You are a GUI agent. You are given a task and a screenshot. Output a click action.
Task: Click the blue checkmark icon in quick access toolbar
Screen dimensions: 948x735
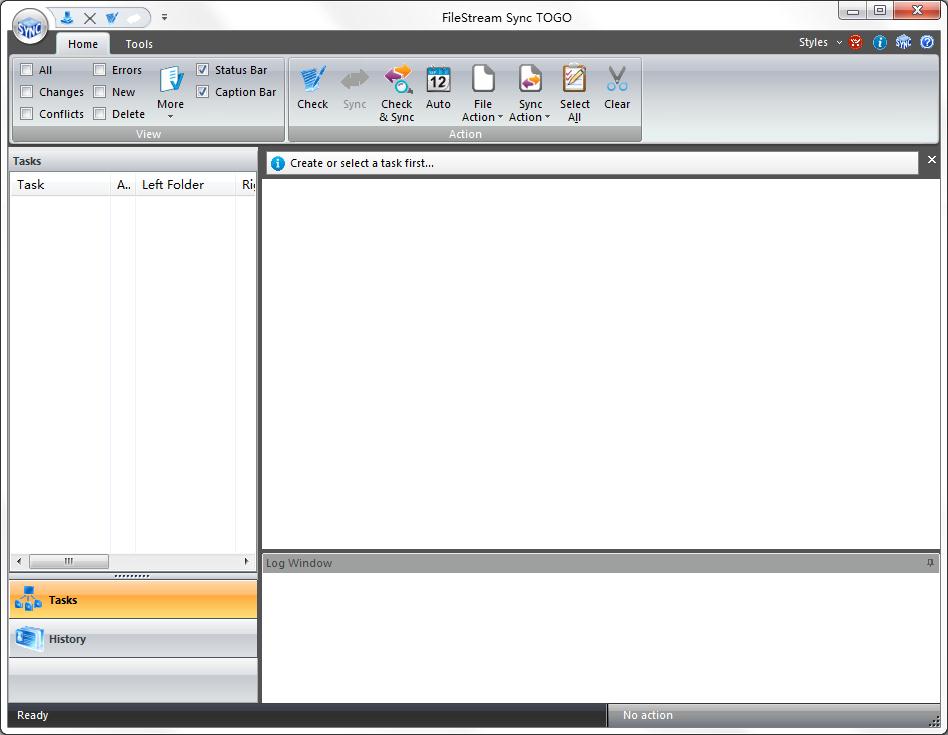pyautogui.click(x=112, y=18)
